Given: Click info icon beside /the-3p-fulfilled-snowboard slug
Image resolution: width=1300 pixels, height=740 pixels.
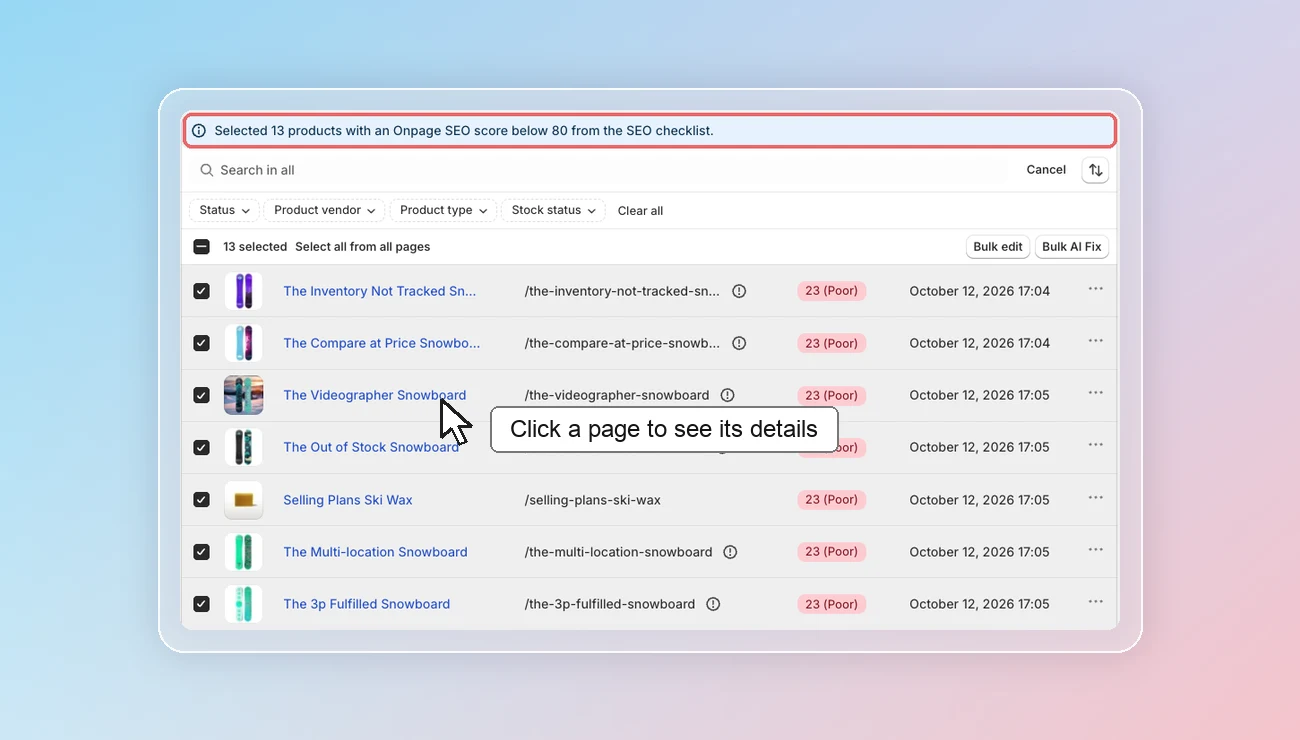Looking at the screenshot, I should (x=713, y=604).
